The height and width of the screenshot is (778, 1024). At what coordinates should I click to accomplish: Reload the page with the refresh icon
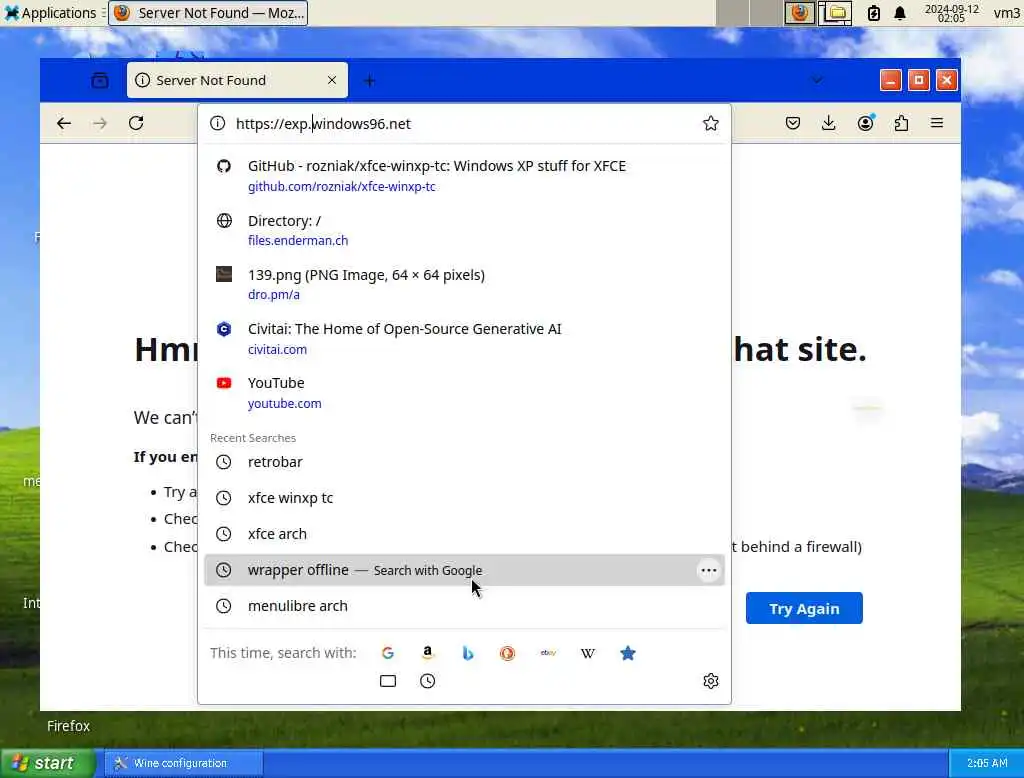[136, 123]
